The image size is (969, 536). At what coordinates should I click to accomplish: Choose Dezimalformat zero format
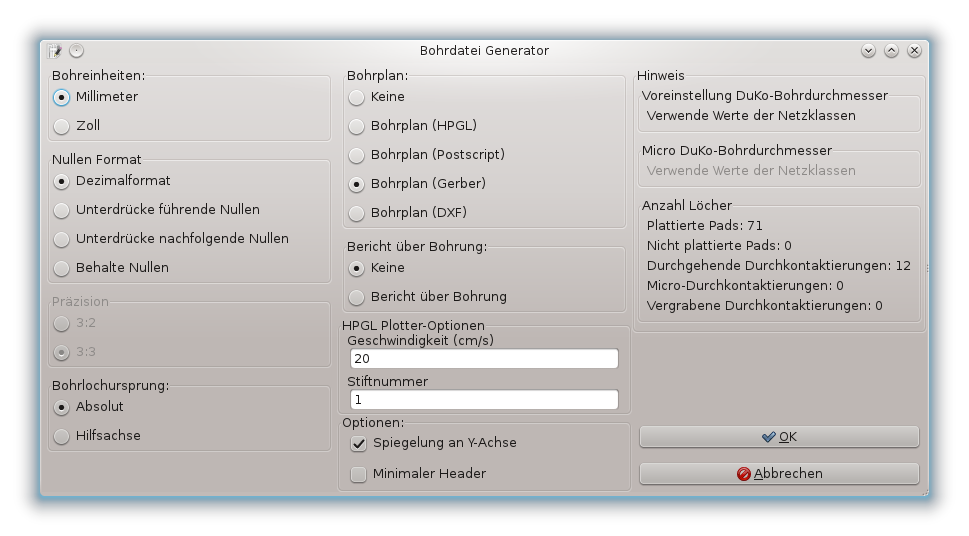112,181
